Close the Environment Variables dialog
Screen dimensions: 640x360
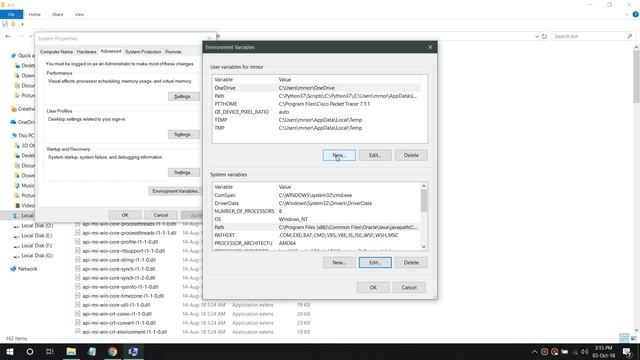click(x=430, y=47)
